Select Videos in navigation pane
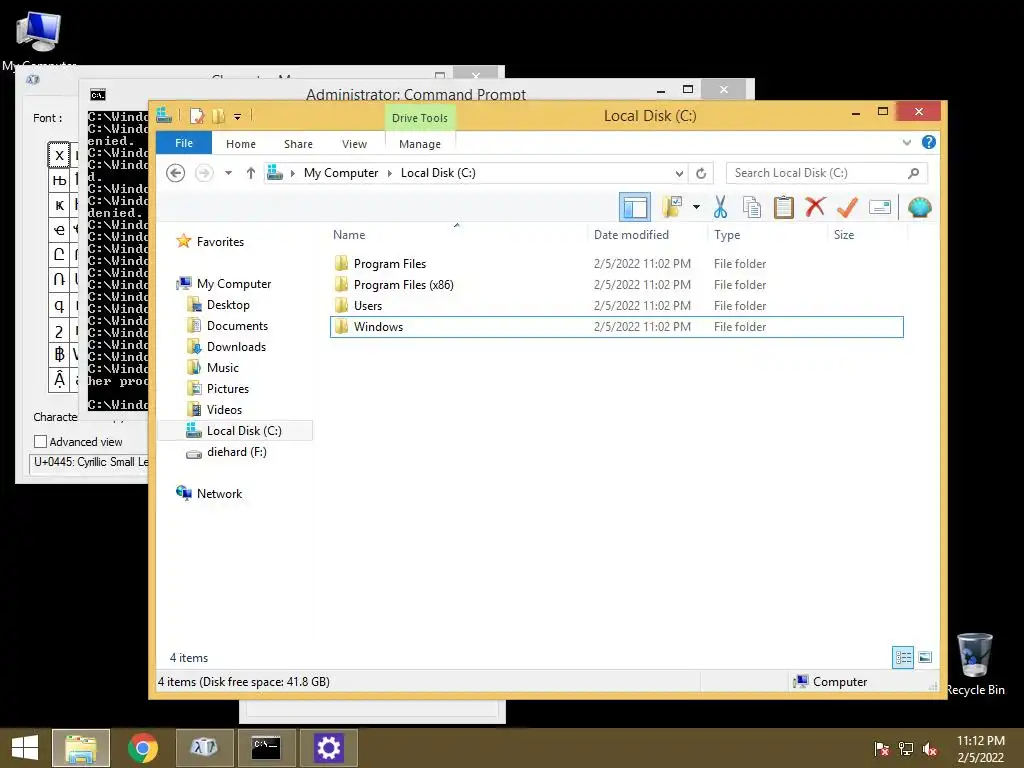The height and width of the screenshot is (768, 1024). tap(224, 409)
